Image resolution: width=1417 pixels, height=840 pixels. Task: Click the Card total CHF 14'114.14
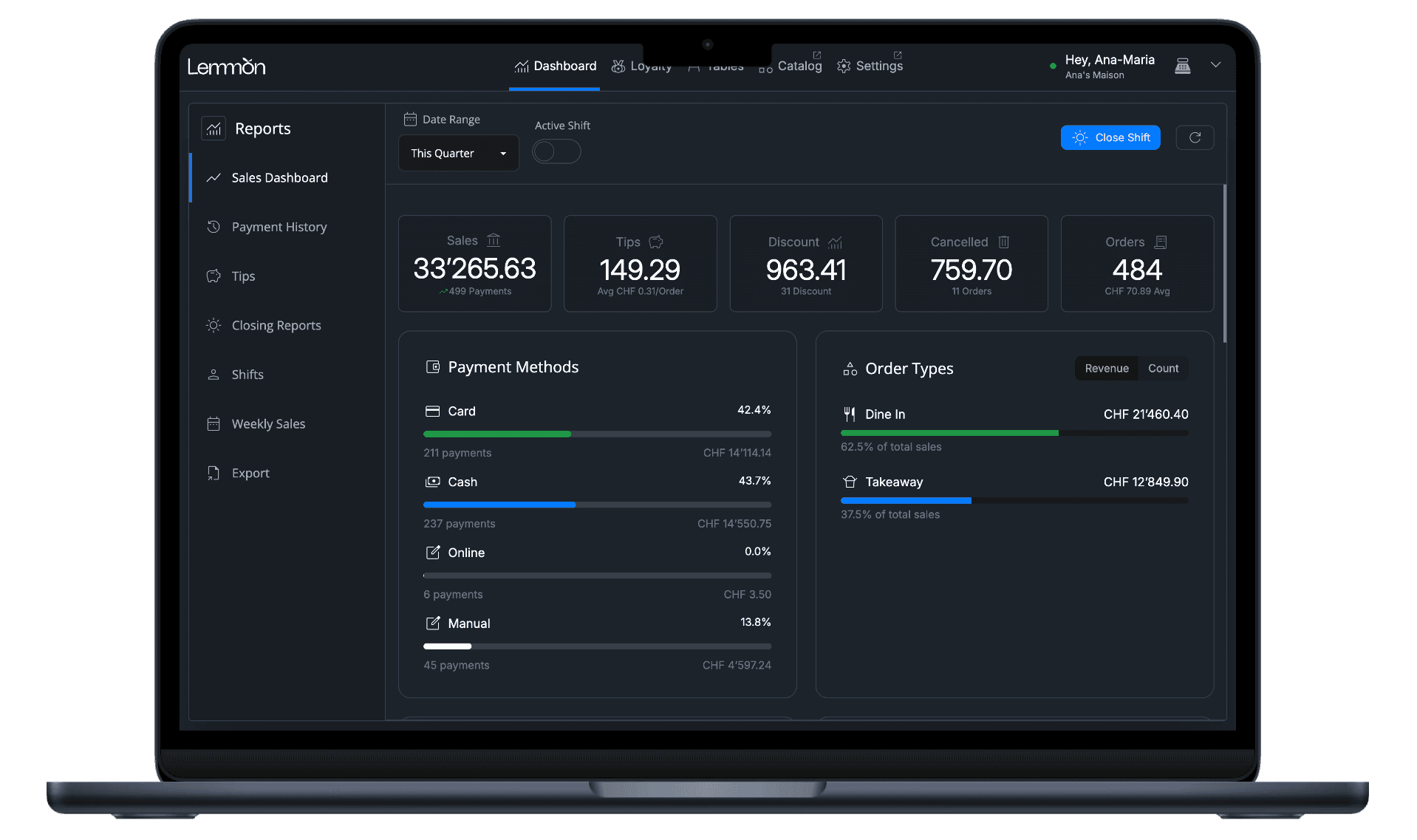pos(737,454)
